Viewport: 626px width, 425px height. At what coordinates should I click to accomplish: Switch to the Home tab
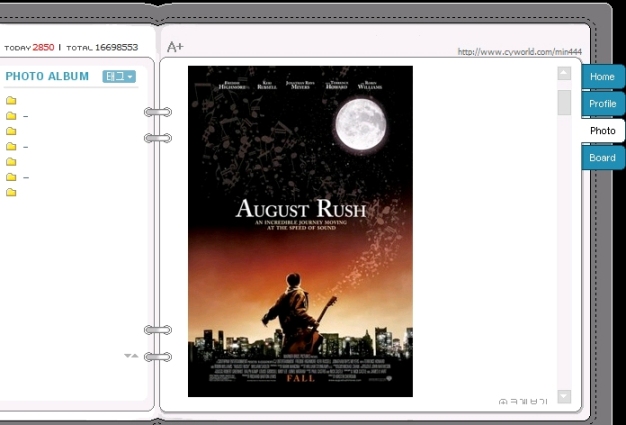click(x=602, y=77)
